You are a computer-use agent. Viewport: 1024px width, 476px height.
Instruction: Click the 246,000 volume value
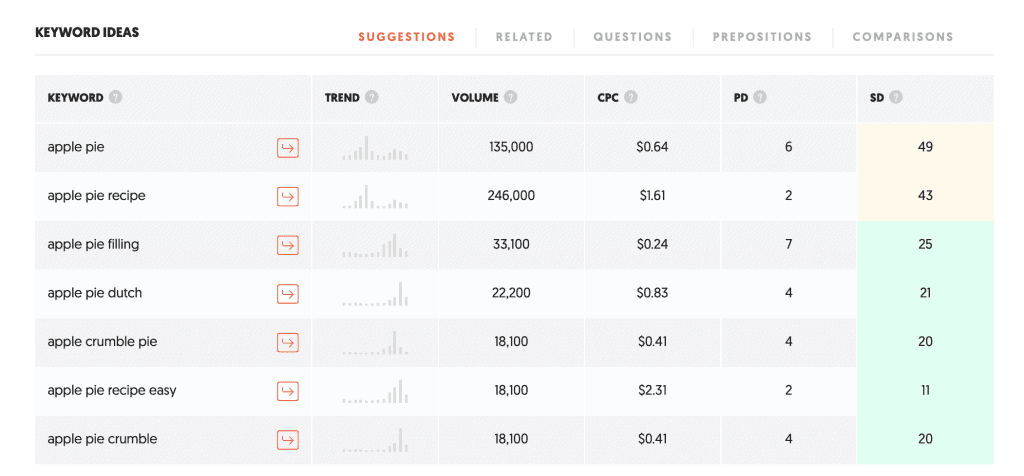511,196
